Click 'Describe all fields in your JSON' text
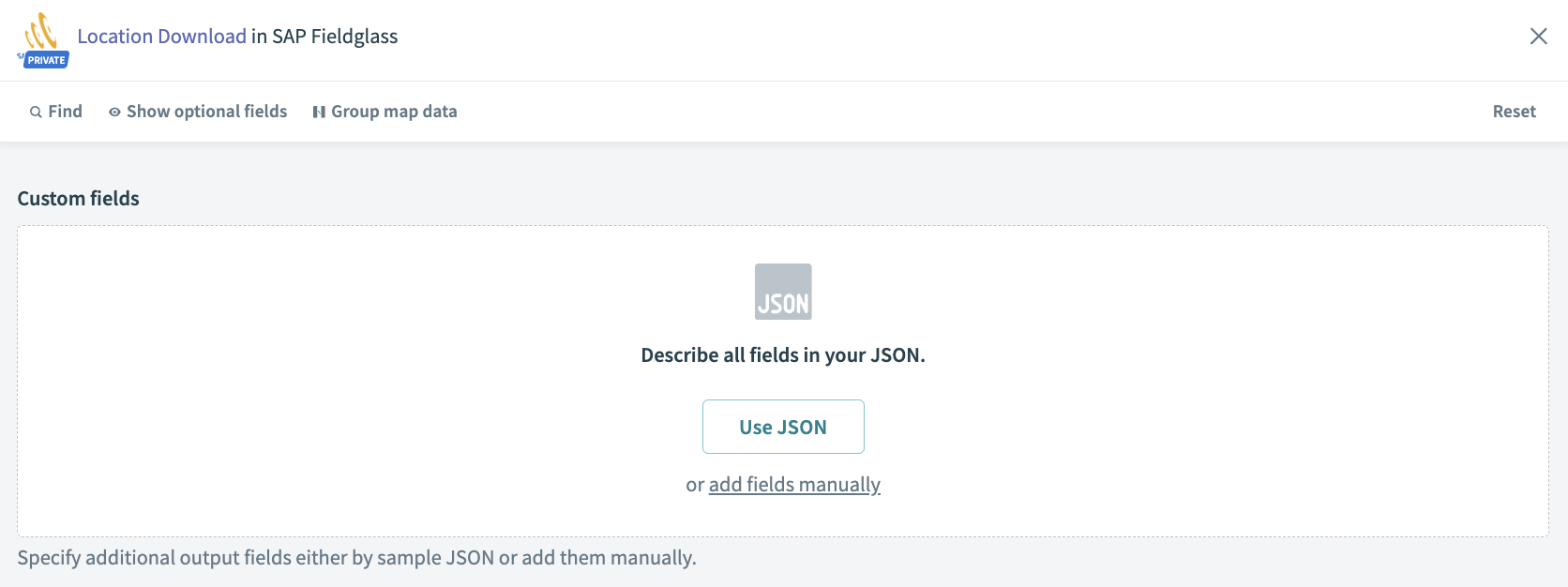This screenshot has width=1568, height=587. (x=783, y=355)
